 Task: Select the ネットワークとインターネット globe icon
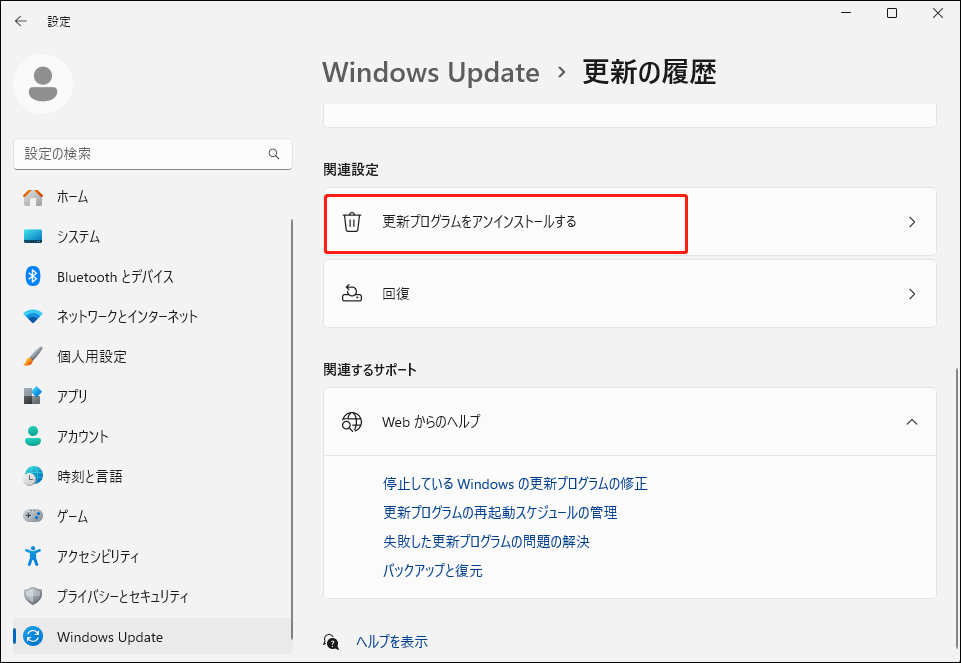click(x=29, y=317)
